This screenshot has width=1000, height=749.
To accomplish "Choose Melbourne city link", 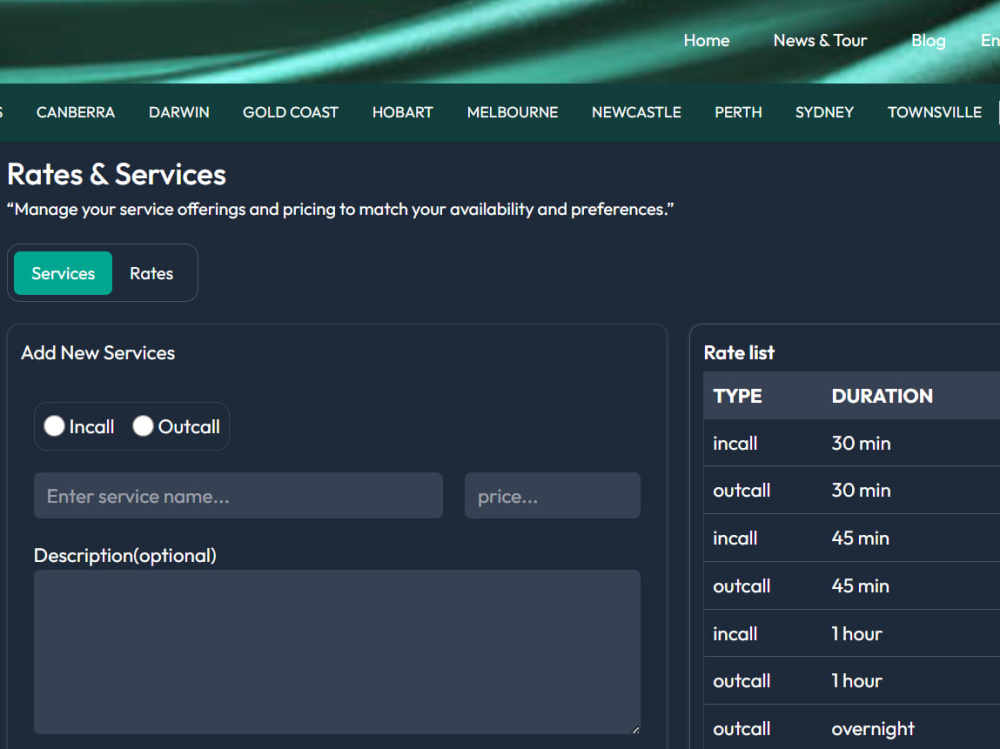I will 512,112.
